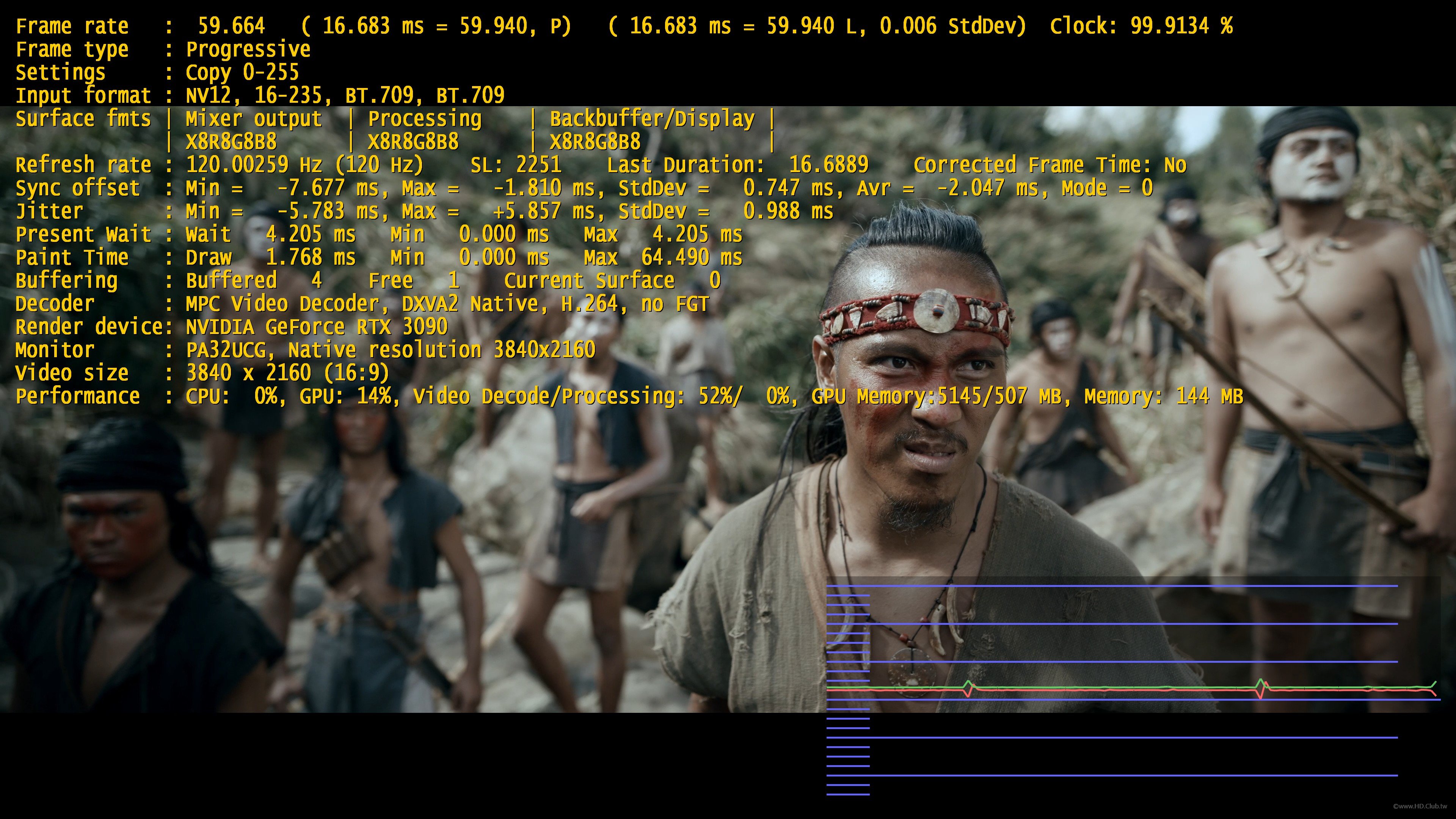Screen dimensions: 1456x819
Task: Click Sync offset Mode = 0 text
Action: click(x=1107, y=188)
